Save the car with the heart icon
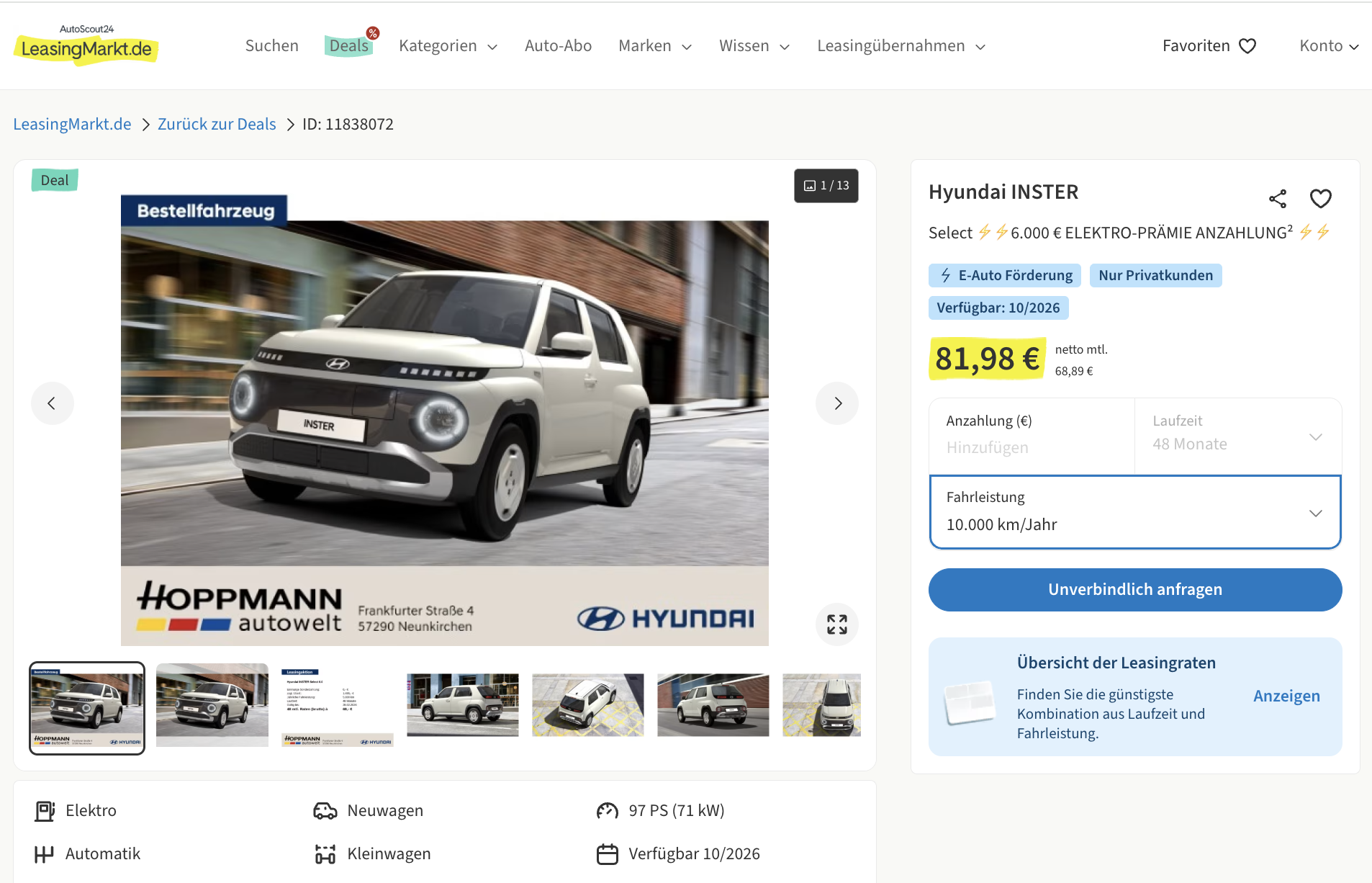The image size is (1372, 883). pos(1320,199)
